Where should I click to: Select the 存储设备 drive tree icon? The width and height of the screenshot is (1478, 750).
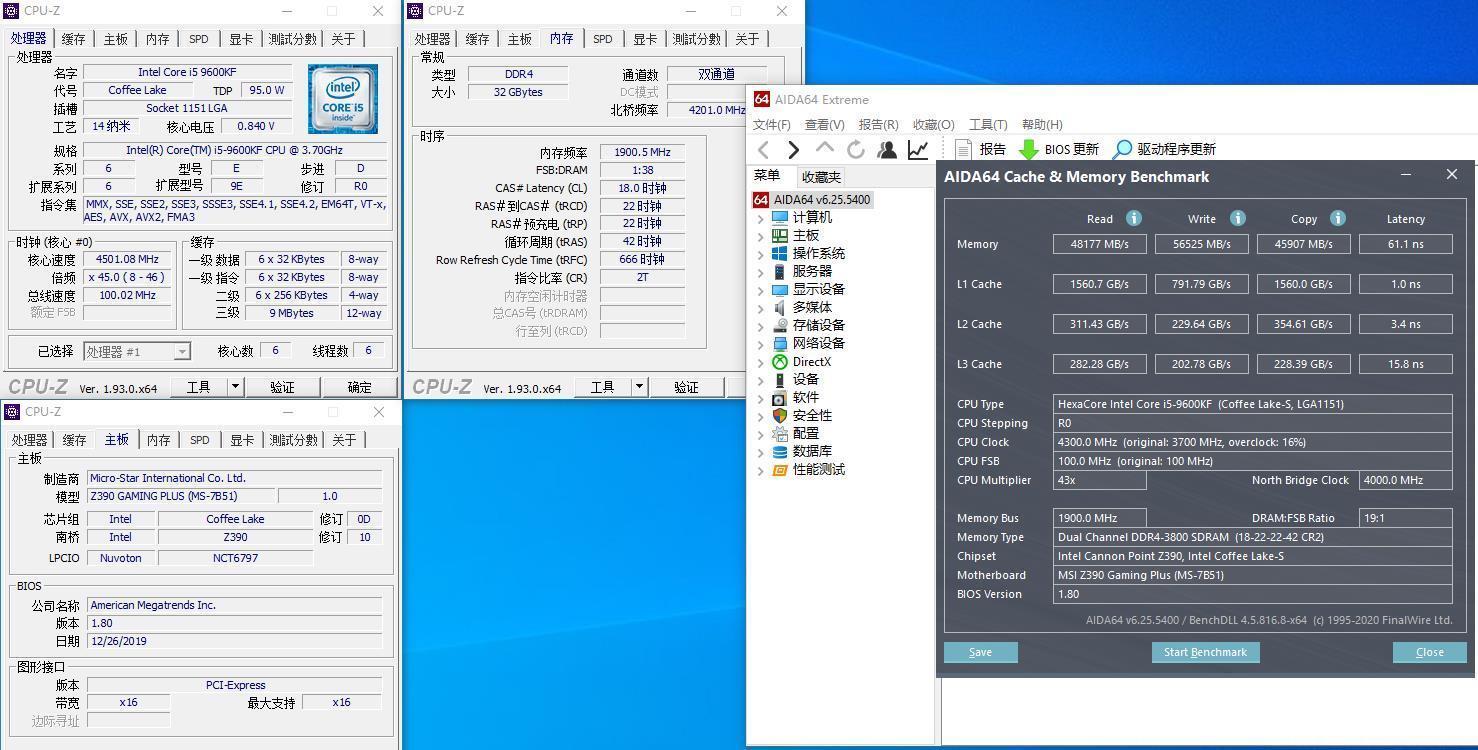point(780,325)
